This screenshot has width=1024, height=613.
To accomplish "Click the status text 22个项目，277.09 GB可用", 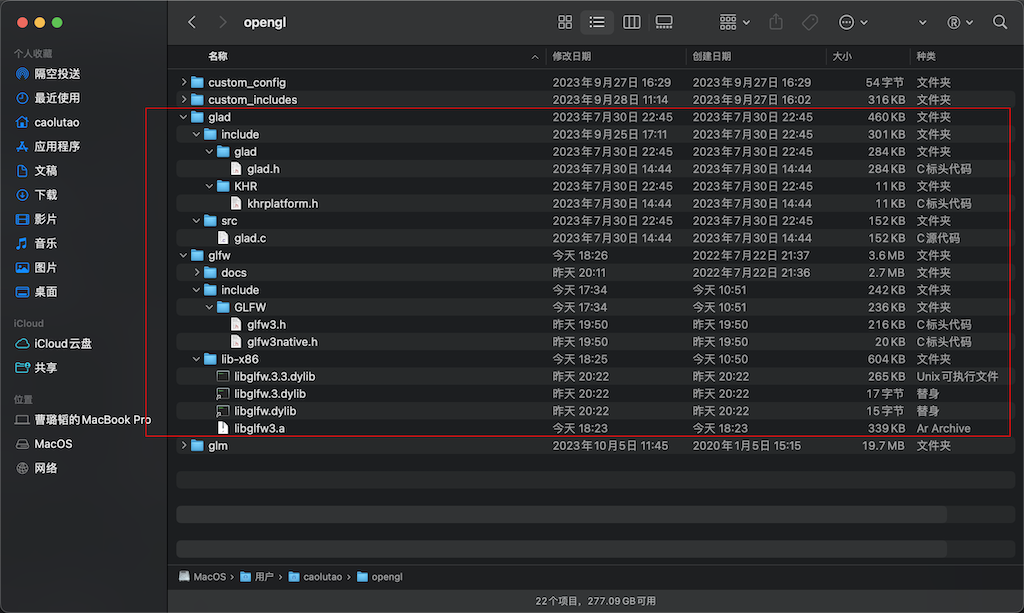I will [x=596, y=601].
